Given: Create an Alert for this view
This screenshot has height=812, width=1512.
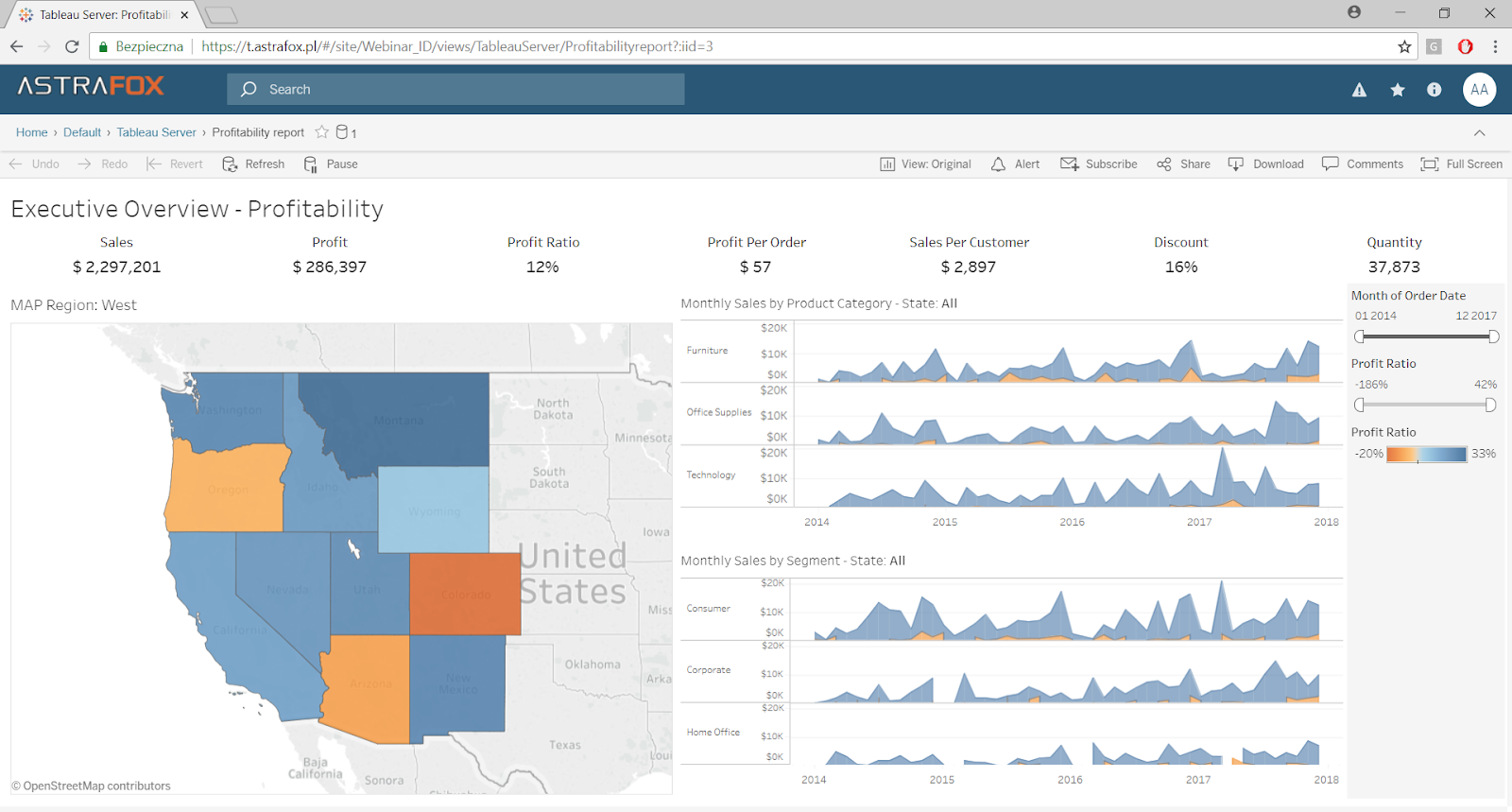Looking at the screenshot, I should click(1015, 164).
